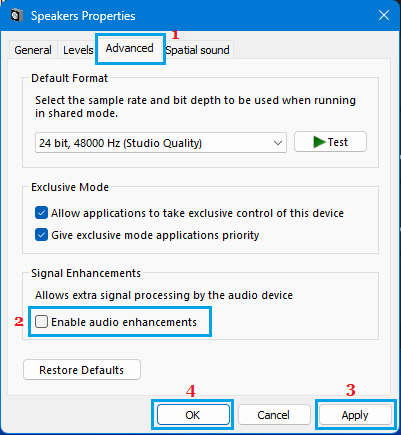The width and height of the screenshot is (401, 435).
Task: Click the speaker icon in title bar
Action: 17,16
